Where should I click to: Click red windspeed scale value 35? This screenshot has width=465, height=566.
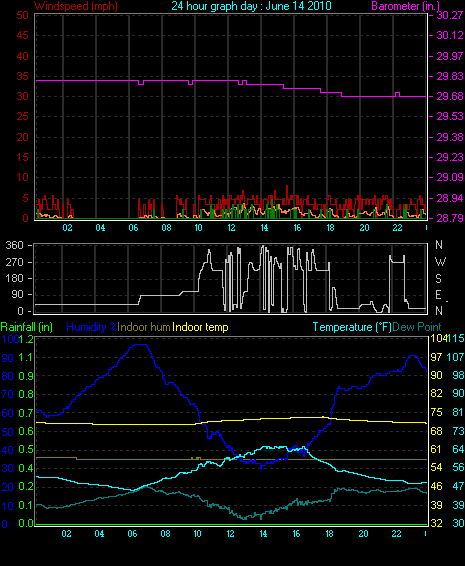pyautogui.click(x=22, y=76)
